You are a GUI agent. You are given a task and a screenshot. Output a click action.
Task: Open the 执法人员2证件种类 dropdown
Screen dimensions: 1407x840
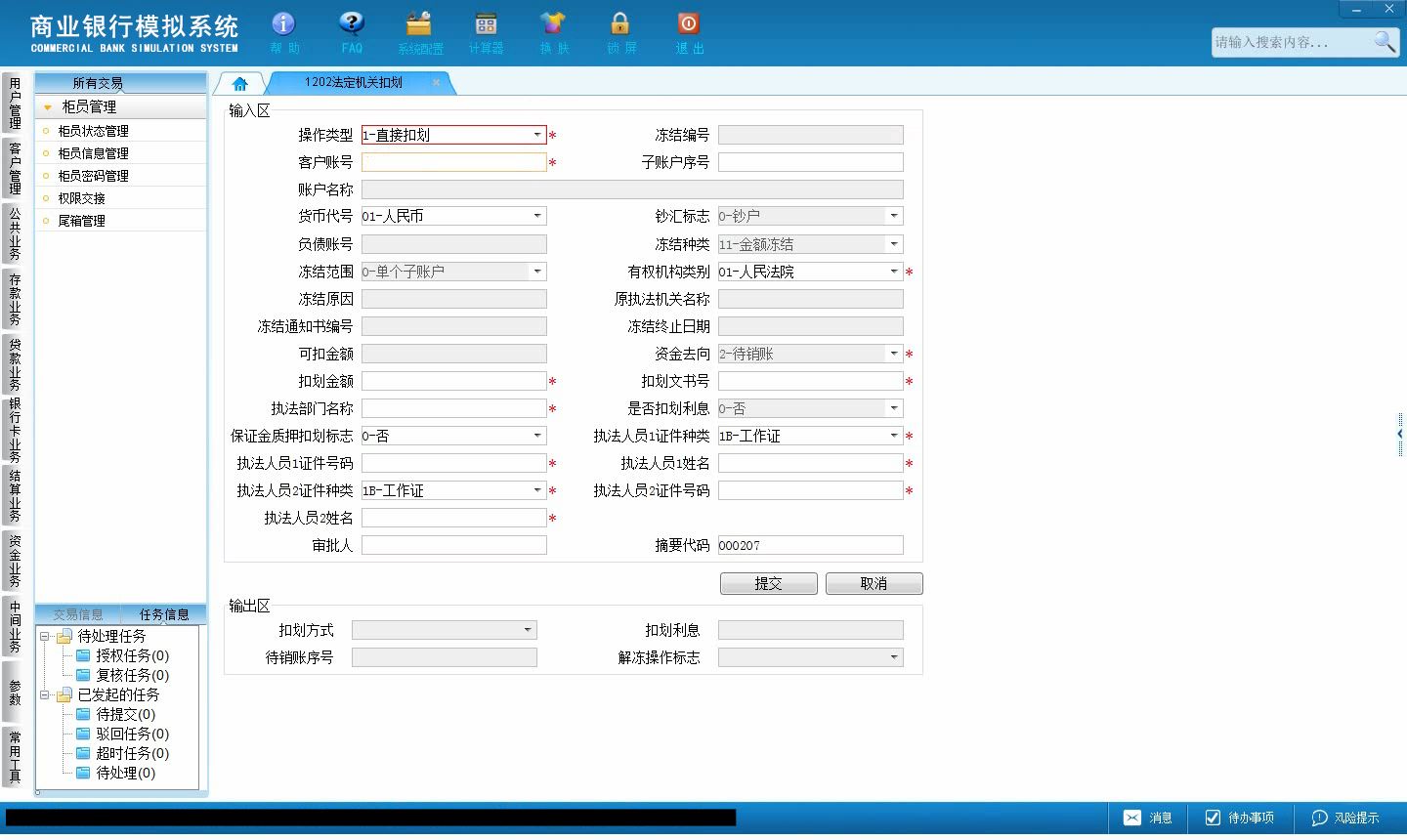pyautogui.click(x=537, y=490)
